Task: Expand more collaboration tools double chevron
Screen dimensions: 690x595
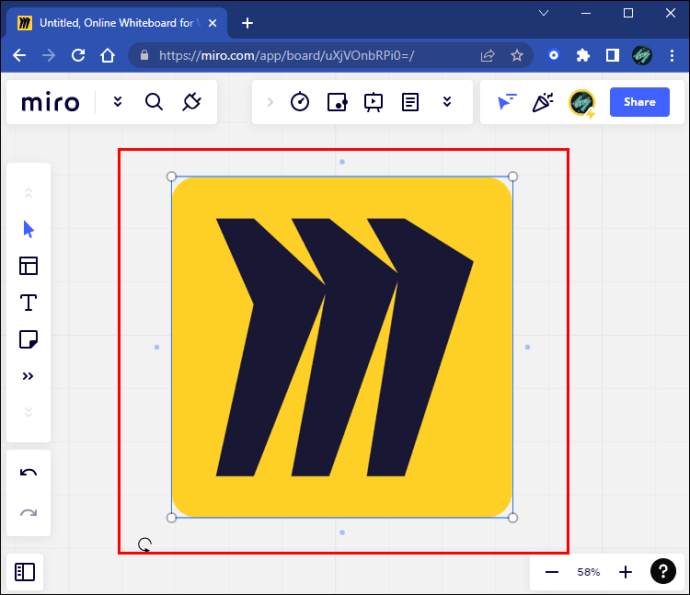Action: [x=447, y=102]
